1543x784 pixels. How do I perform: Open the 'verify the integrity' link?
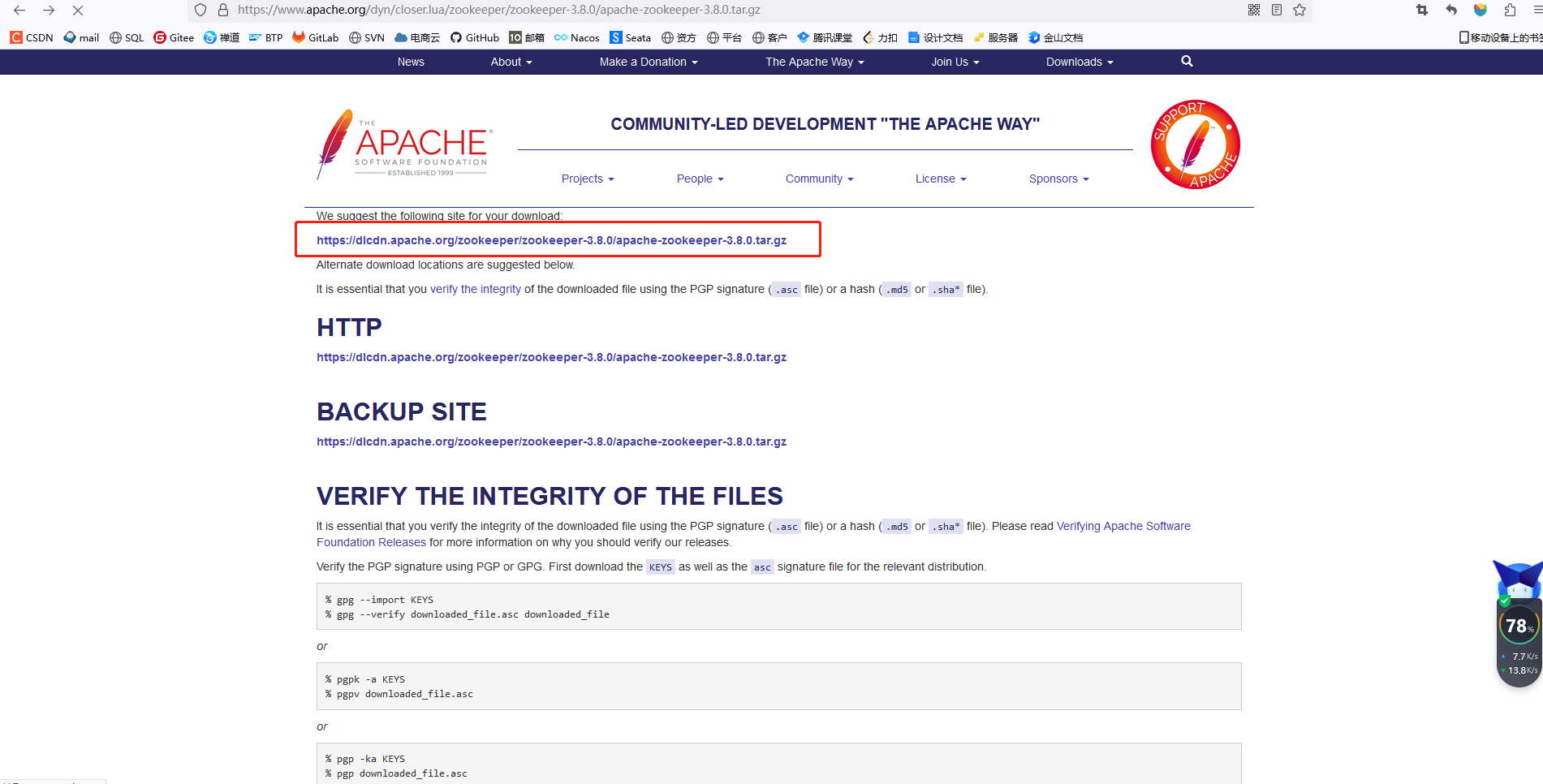[476, 289]
